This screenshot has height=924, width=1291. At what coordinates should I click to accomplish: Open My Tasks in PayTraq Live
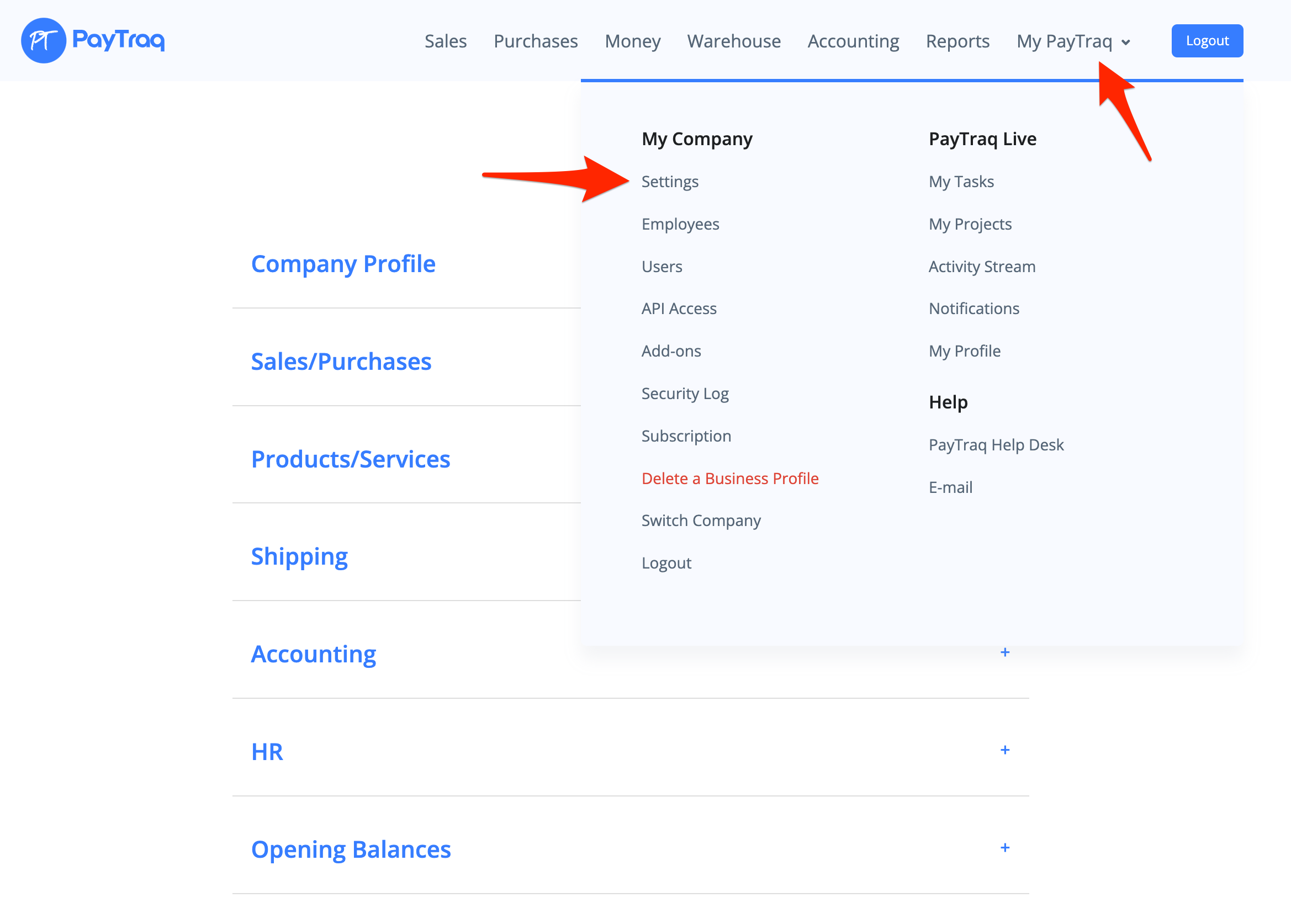(961, 182)
